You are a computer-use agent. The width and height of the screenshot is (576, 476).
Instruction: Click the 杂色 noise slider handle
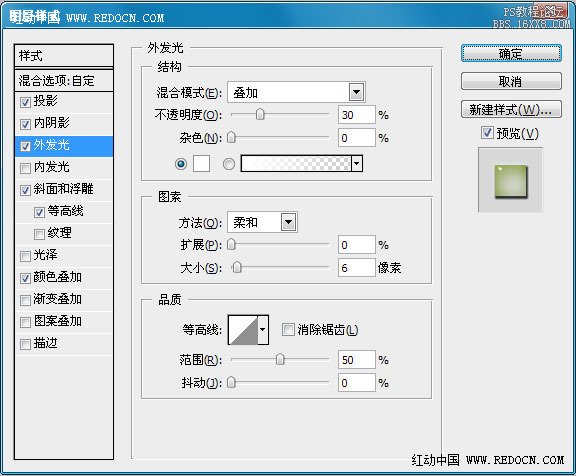click(231, 138)
